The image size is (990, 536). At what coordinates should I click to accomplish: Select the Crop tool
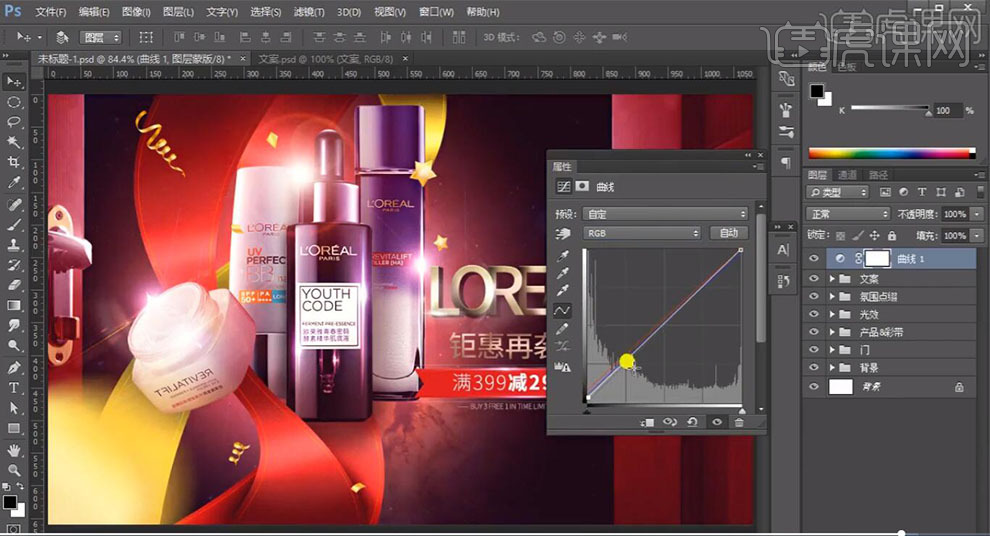13,162
